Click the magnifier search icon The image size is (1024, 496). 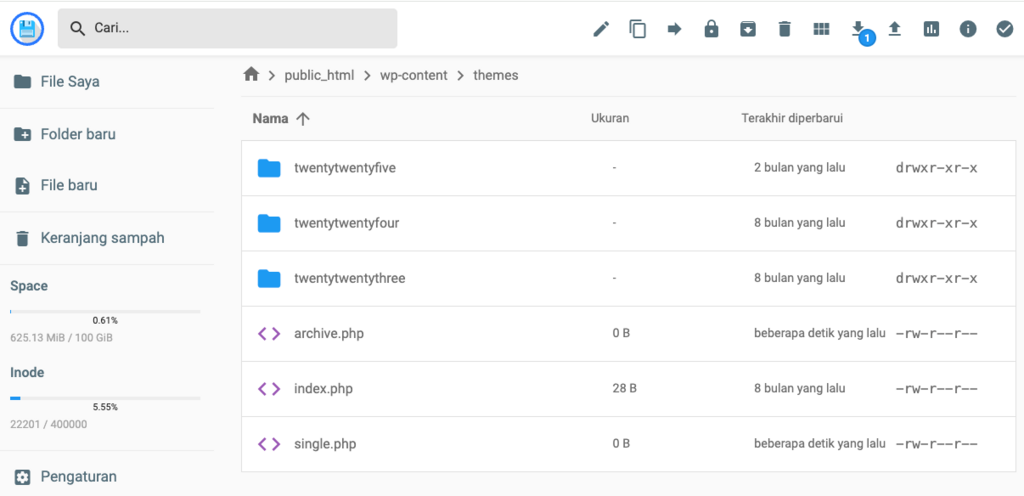pyautogui.click(x=78, y=29)
